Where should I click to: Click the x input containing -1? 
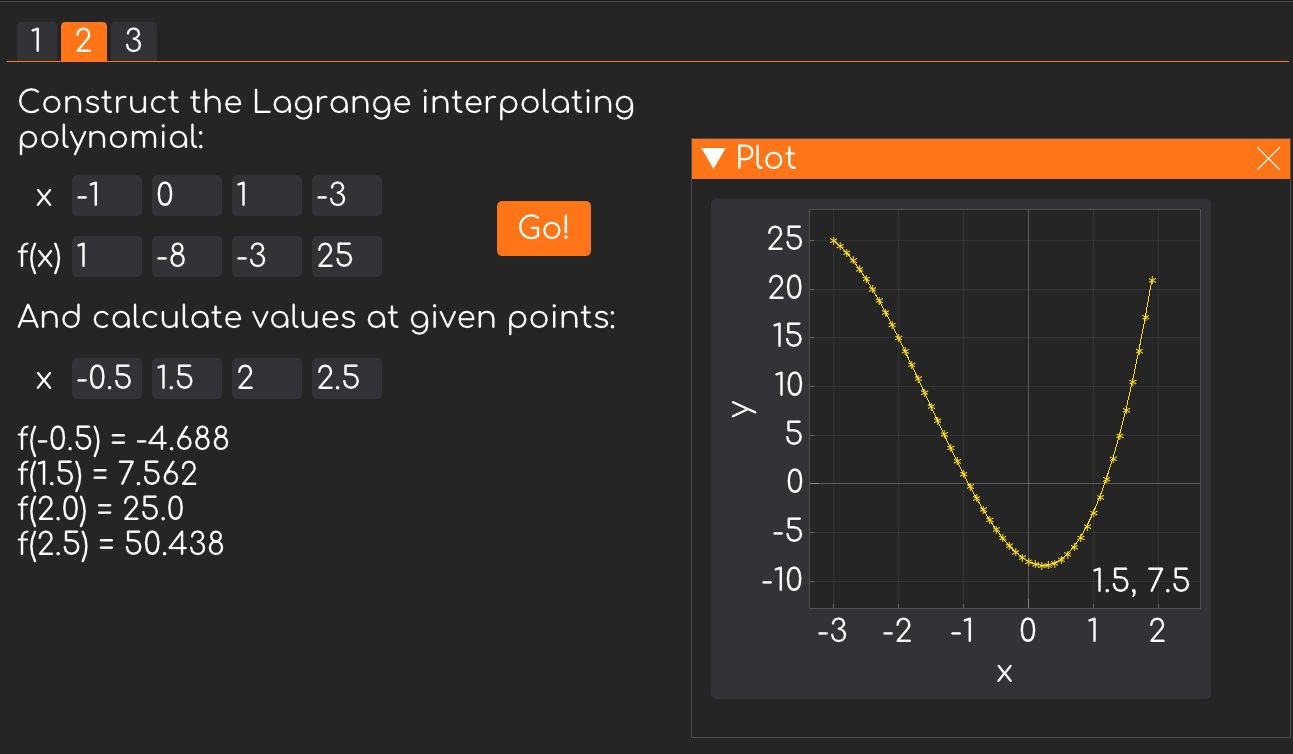[x=106, y=195]
